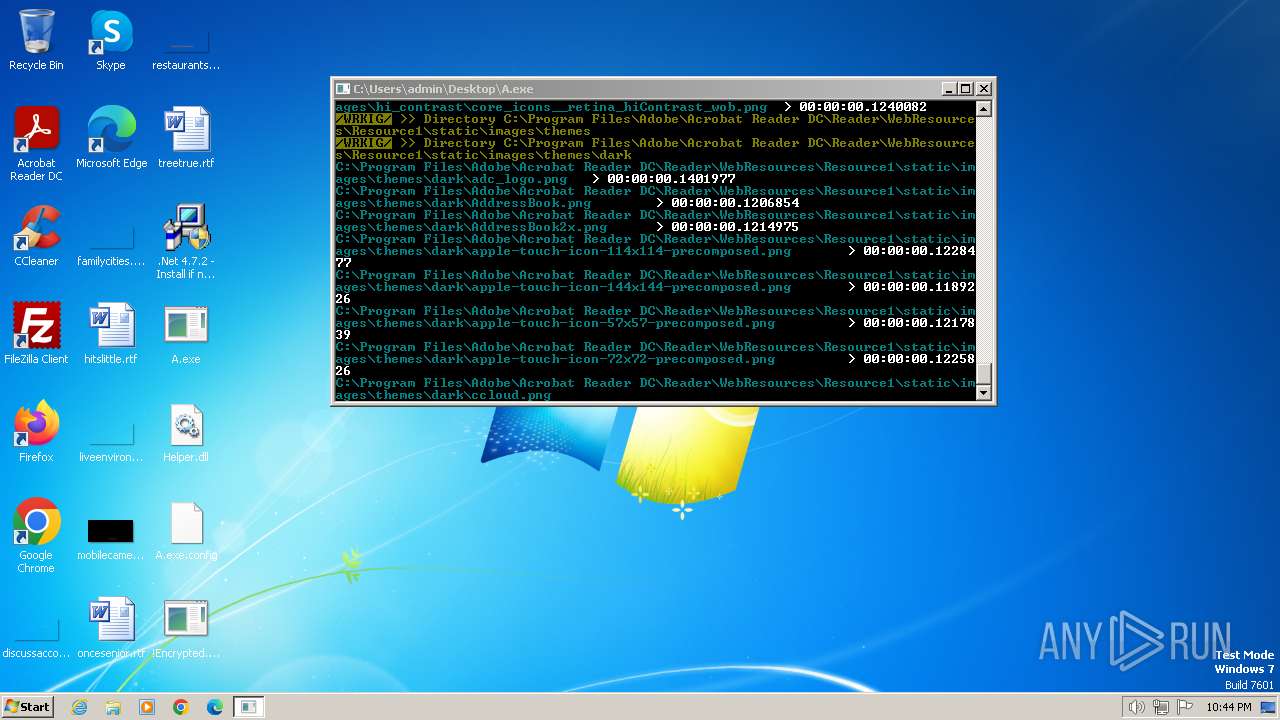Select the restaurants desktop file
Image resolution: width=1280 pixels, height=720 pixels.
[185, 48]
